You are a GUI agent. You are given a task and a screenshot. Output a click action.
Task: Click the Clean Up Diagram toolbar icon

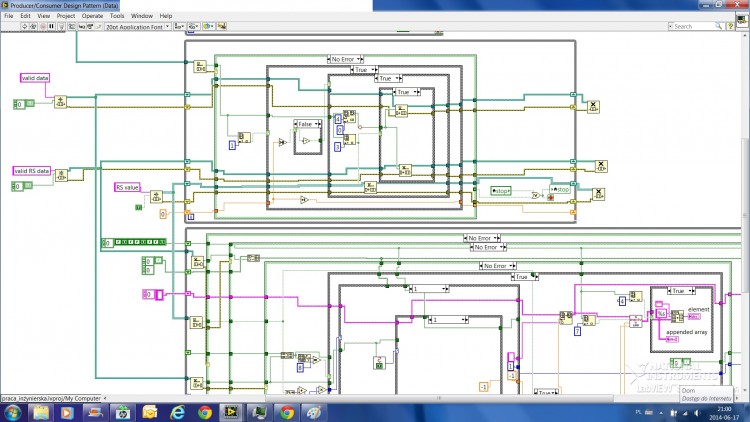221,26
